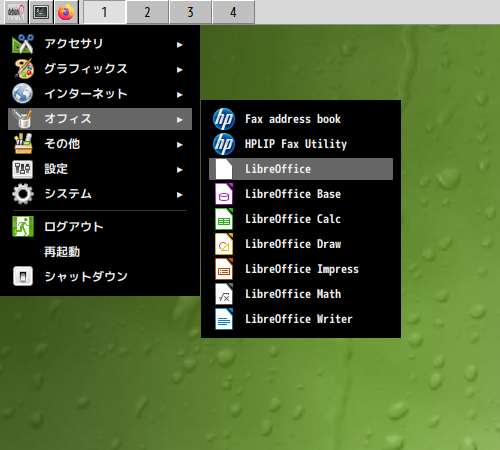Viewport: 500px width, 450px height.
Task: Click the その他 category icon
Action: [23, 144]
